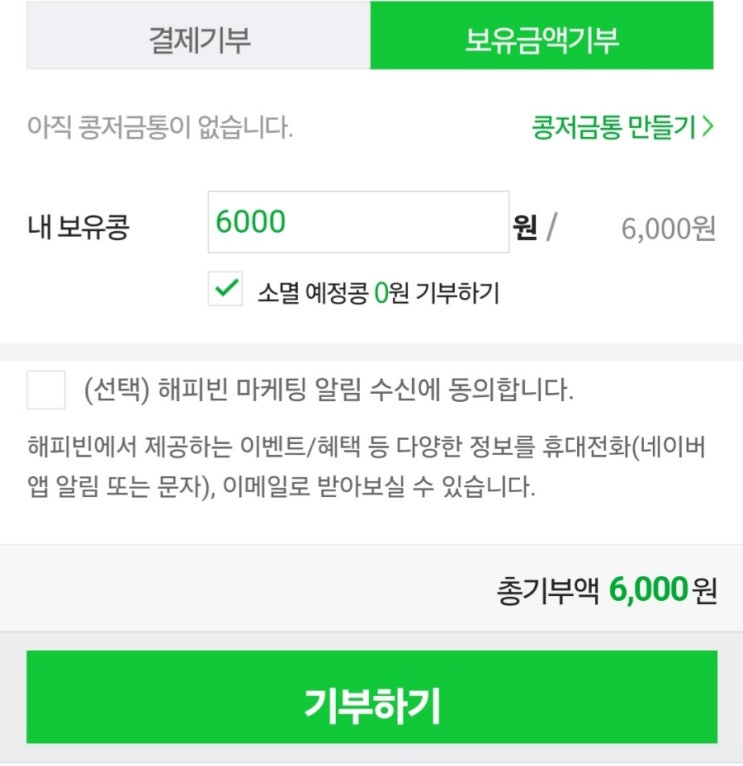The height and width of the screenshot is (766, 743).
Task: Click the 소멸 예정콩 기부하기 label text
Action: click(x=378, y=293)
